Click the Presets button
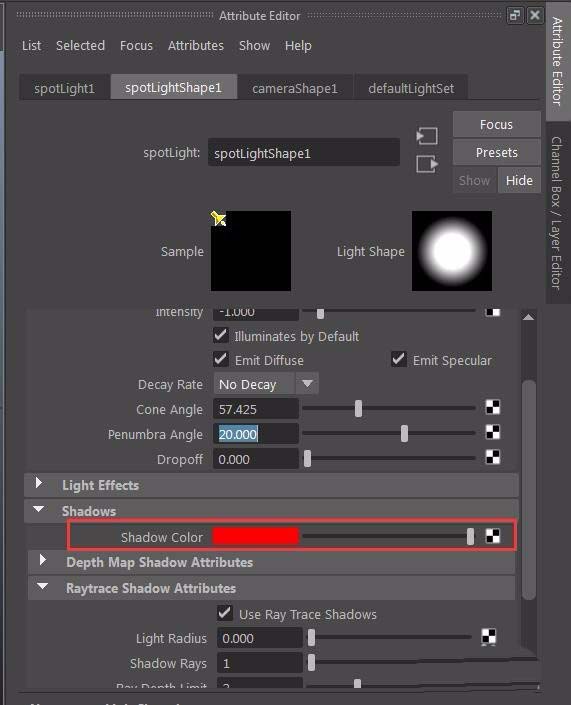Image resolution: width=571 pixels, height=705 pixels. (x=496, y=152)
